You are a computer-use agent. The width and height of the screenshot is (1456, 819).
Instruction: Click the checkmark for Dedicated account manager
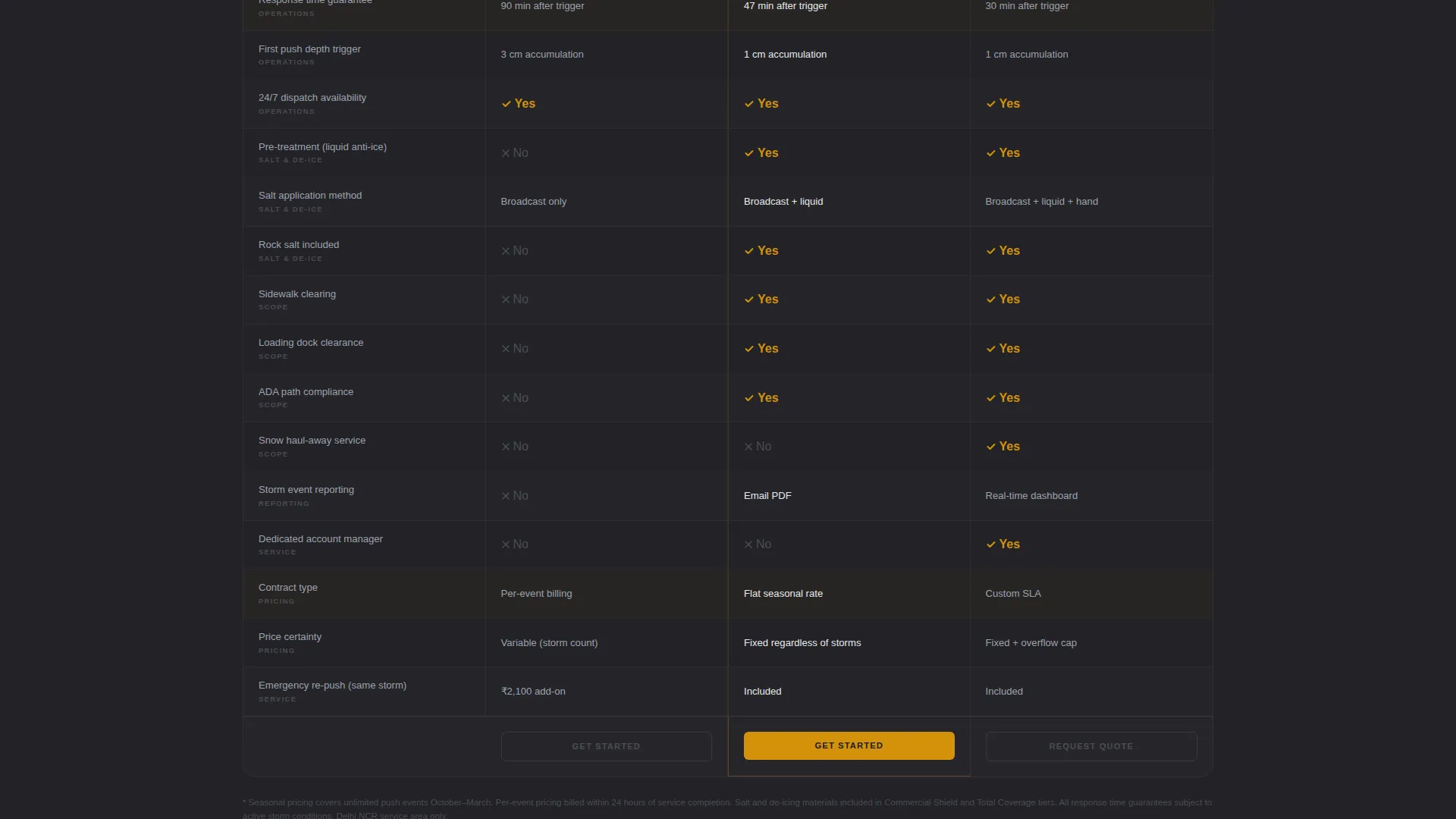[x=990, y=544]
